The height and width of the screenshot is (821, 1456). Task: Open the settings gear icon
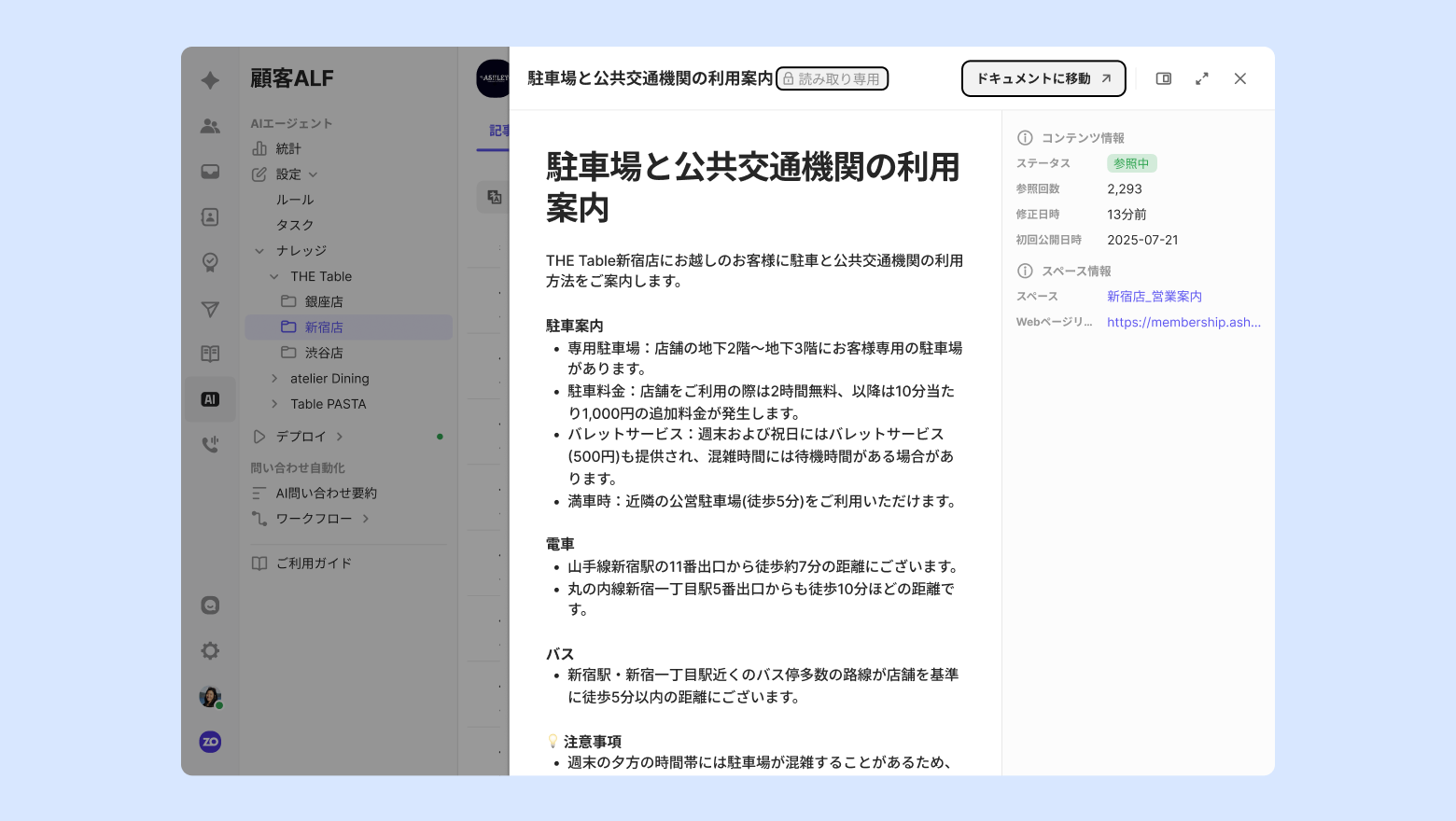210,650
